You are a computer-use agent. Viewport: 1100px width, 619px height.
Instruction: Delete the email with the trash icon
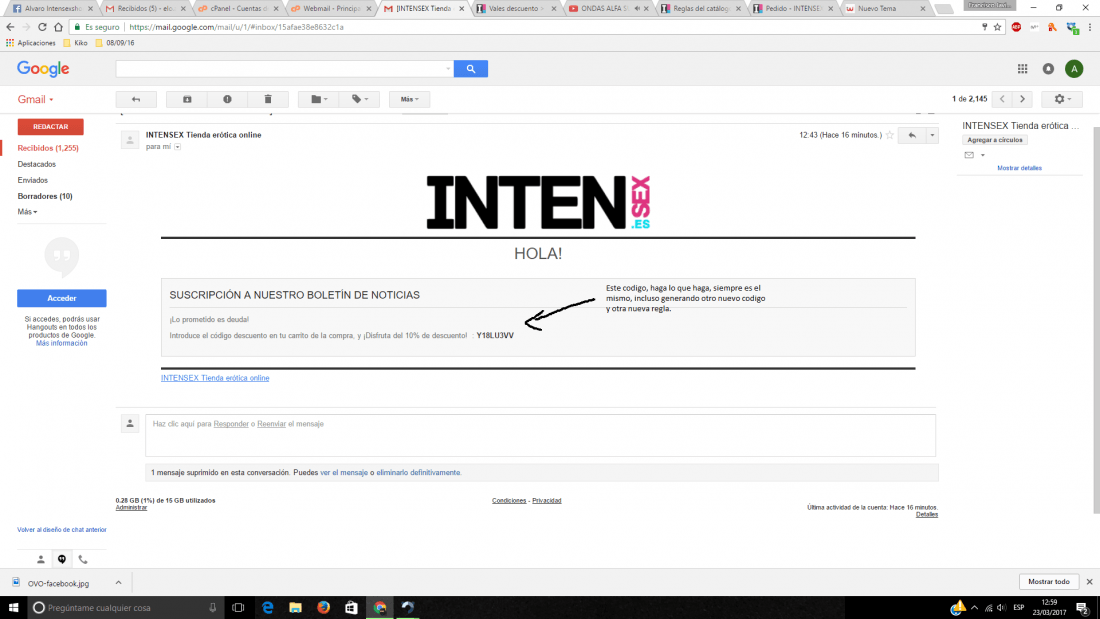pyautogui.click(x=268, y=99)
